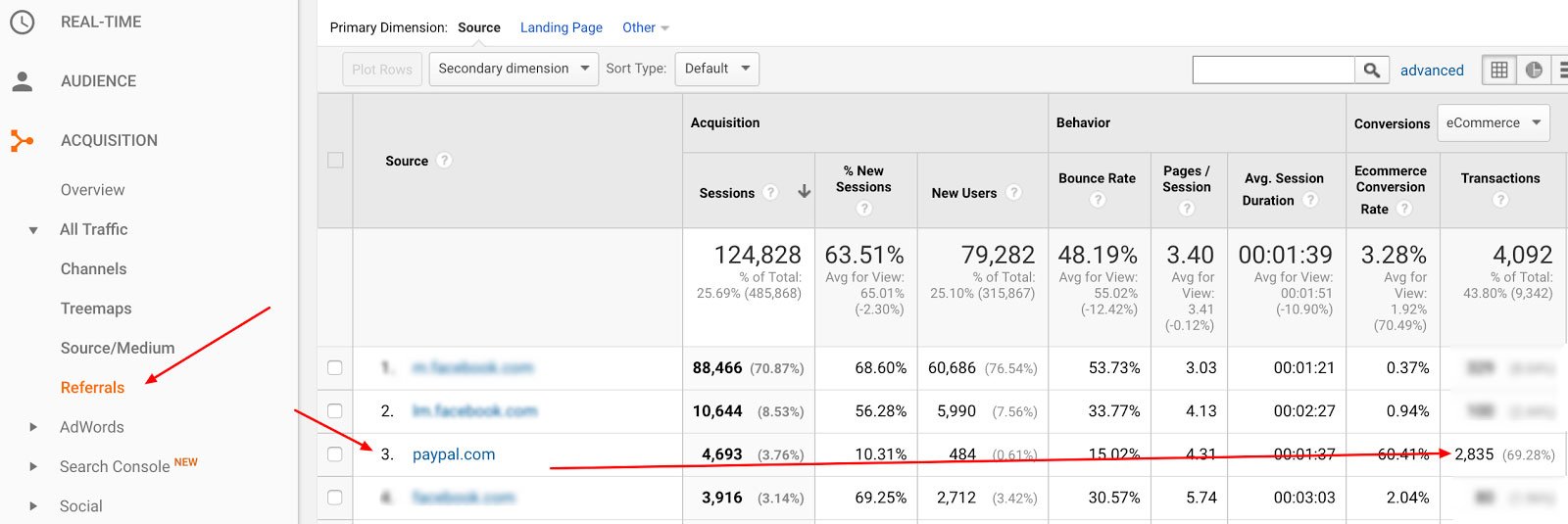This screenshot has width=1568, height=524.
Task: Click the Acquisition branch icon
Action: (22, 141)
